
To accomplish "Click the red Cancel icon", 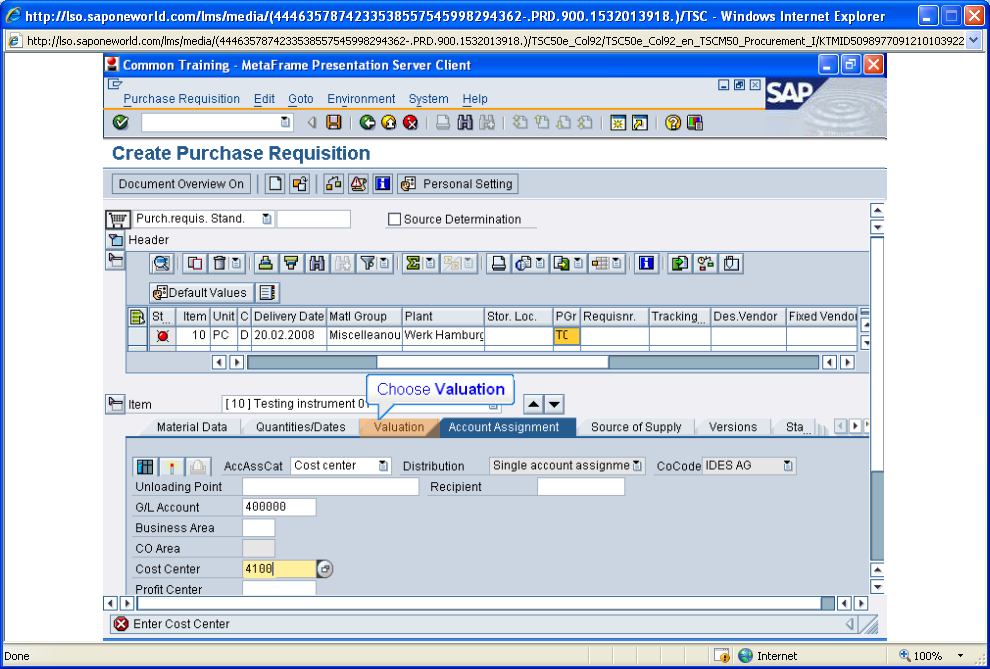I will coord(410,122).
